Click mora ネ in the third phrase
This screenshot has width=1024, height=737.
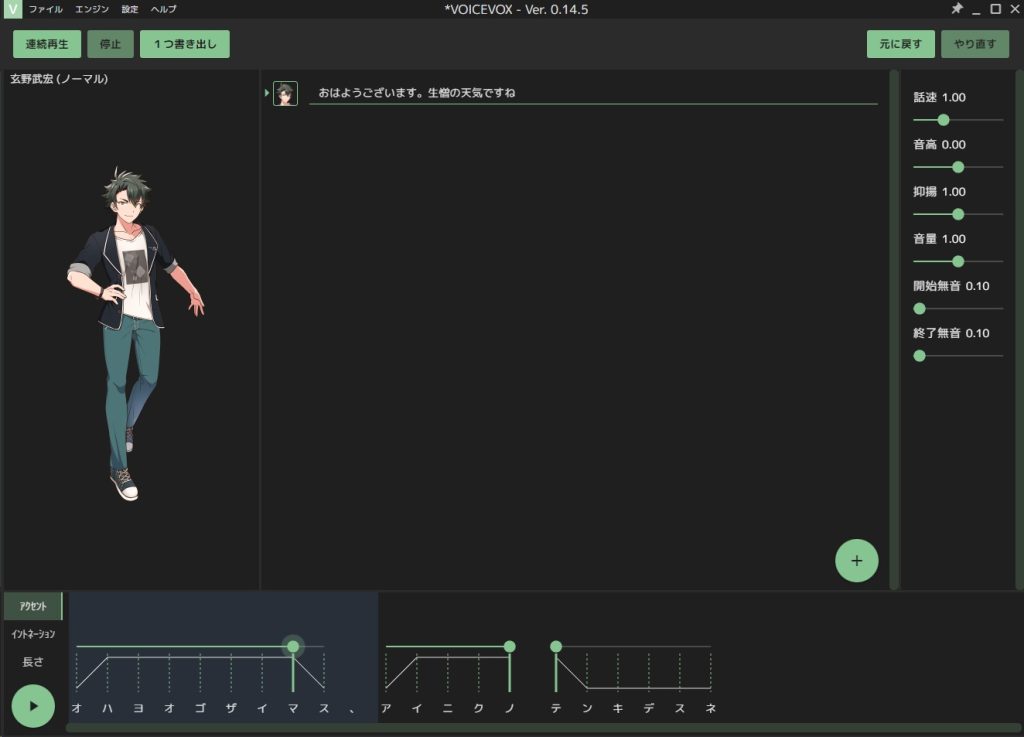click(x=711, y=708)
